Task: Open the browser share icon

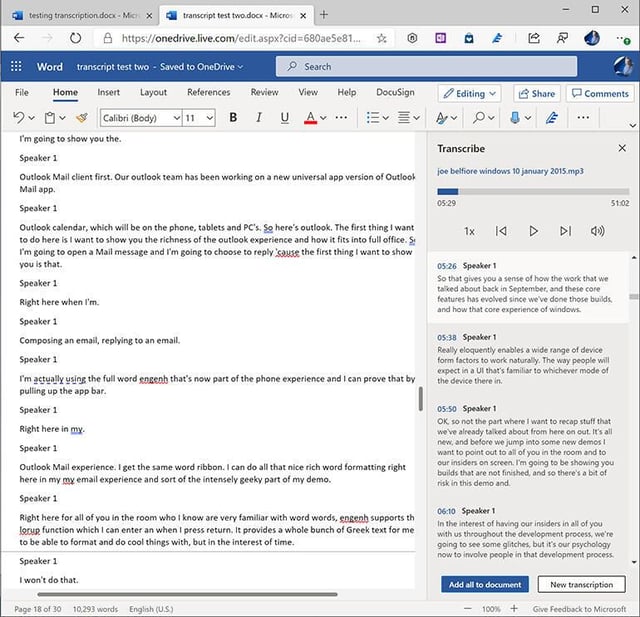Action: click(533, 38)
